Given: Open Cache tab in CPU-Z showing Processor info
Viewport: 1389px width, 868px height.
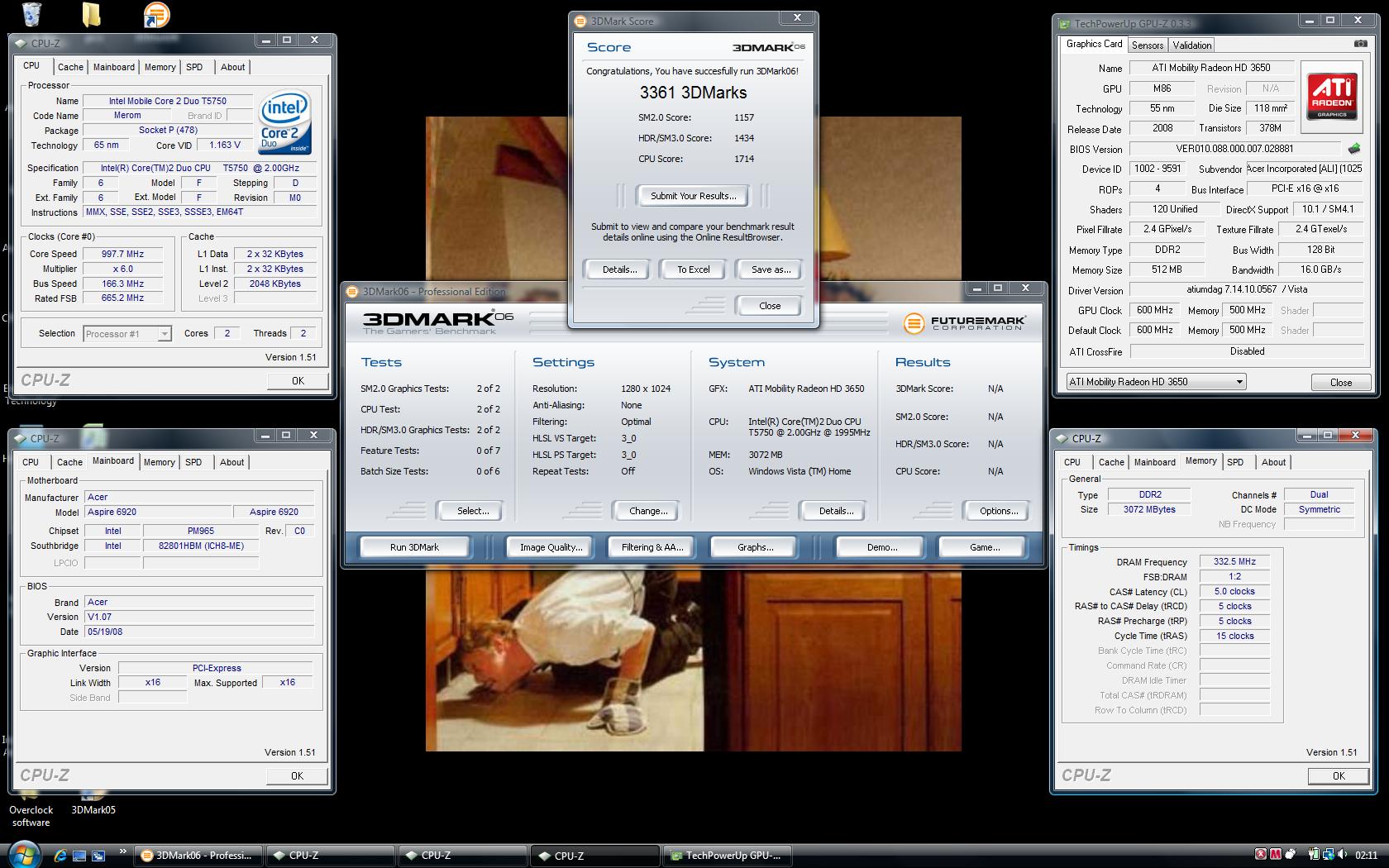Looking at the screenshot, I should coord(70,67).
